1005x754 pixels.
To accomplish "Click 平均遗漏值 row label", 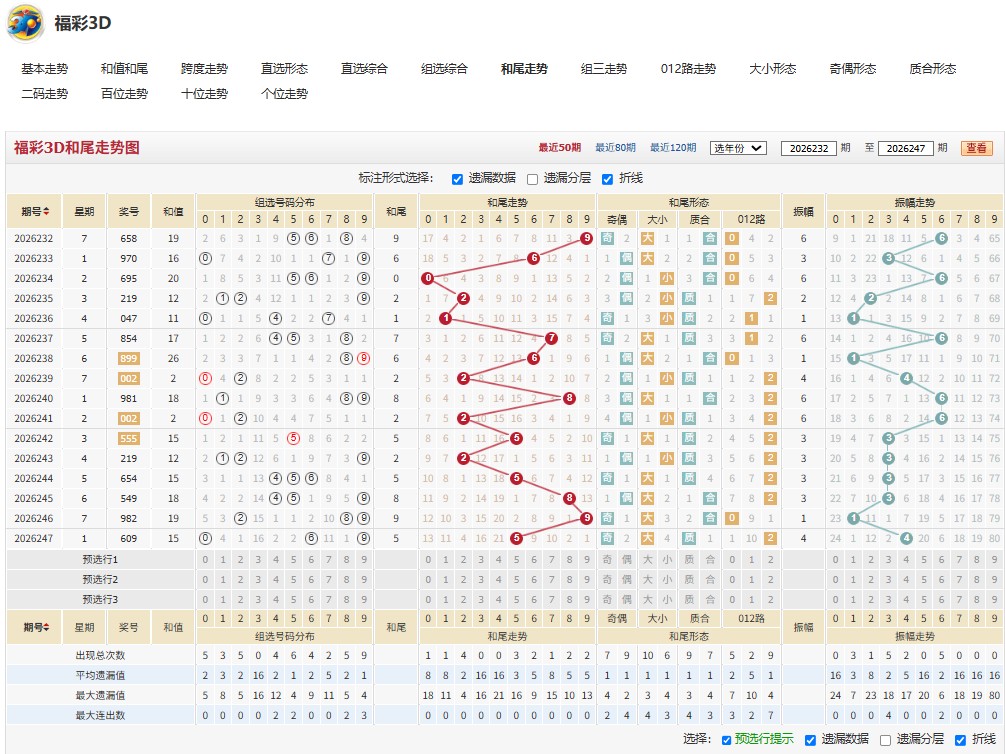I will pyautogui.click(x=101, y=675).
